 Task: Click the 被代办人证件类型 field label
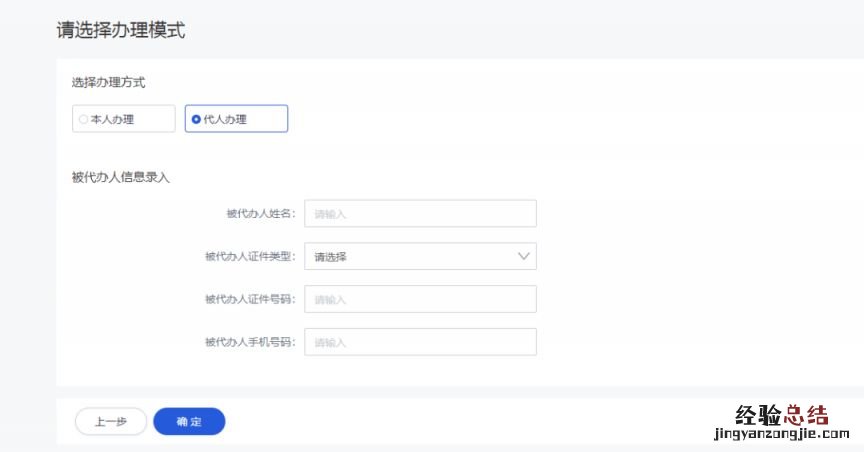[250, 257]
